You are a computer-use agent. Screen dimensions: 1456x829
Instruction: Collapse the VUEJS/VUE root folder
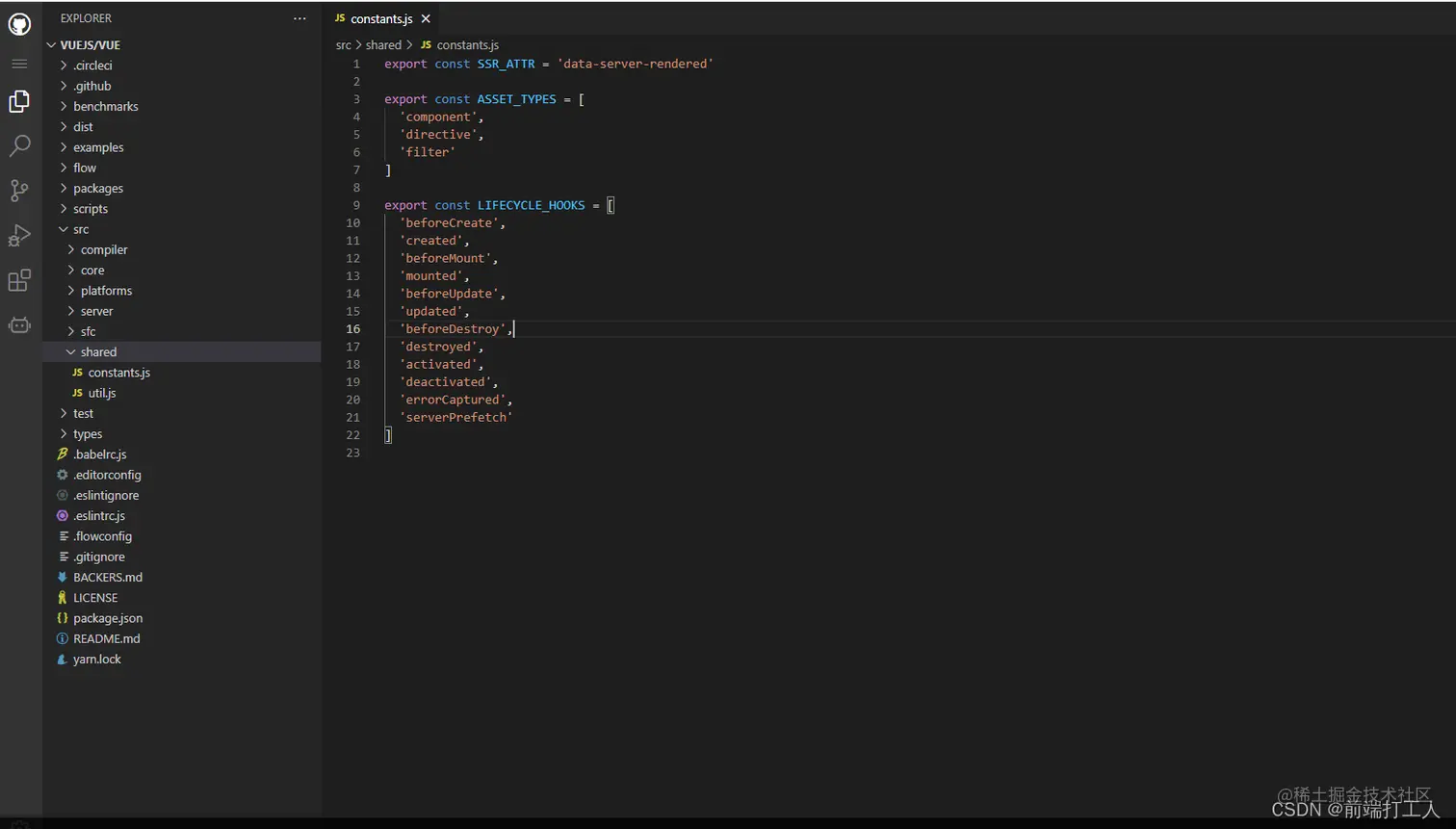(181, 45)
